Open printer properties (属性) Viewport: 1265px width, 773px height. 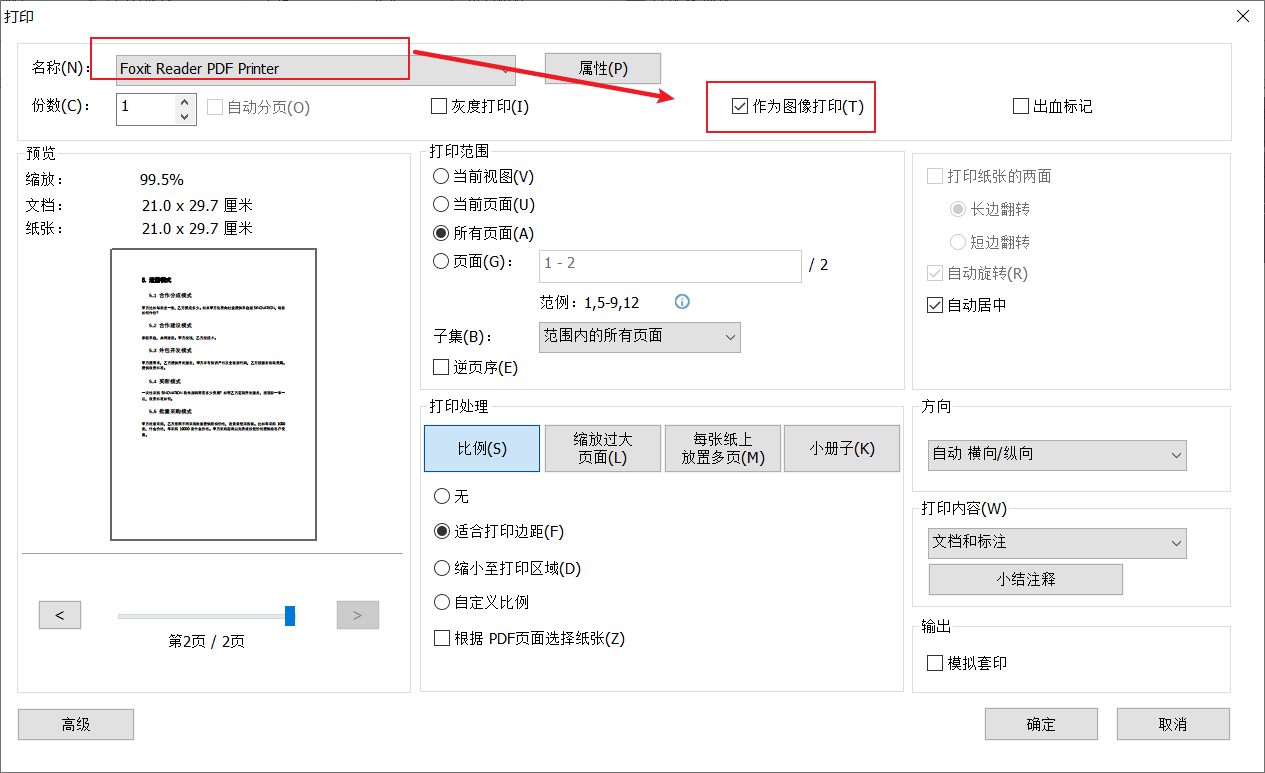(603, 68)
